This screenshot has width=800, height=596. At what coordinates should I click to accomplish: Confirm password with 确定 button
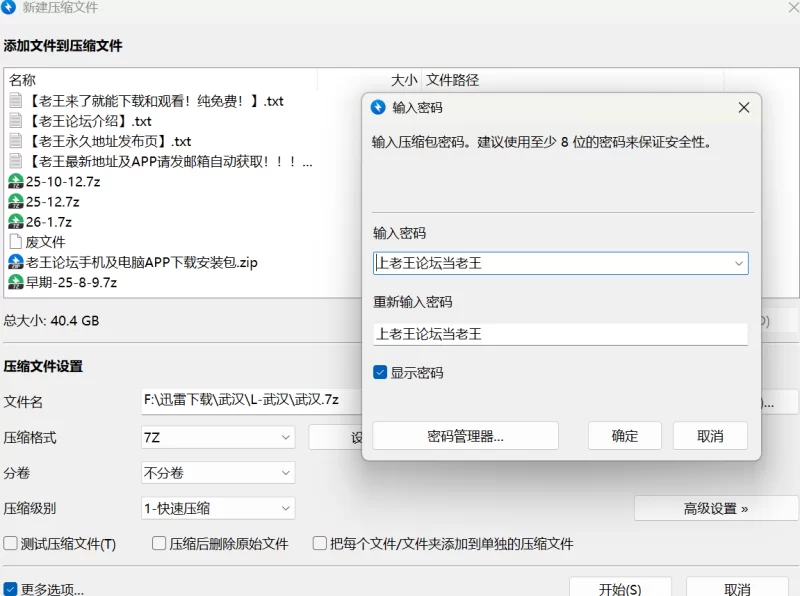[x=624, y=436]
